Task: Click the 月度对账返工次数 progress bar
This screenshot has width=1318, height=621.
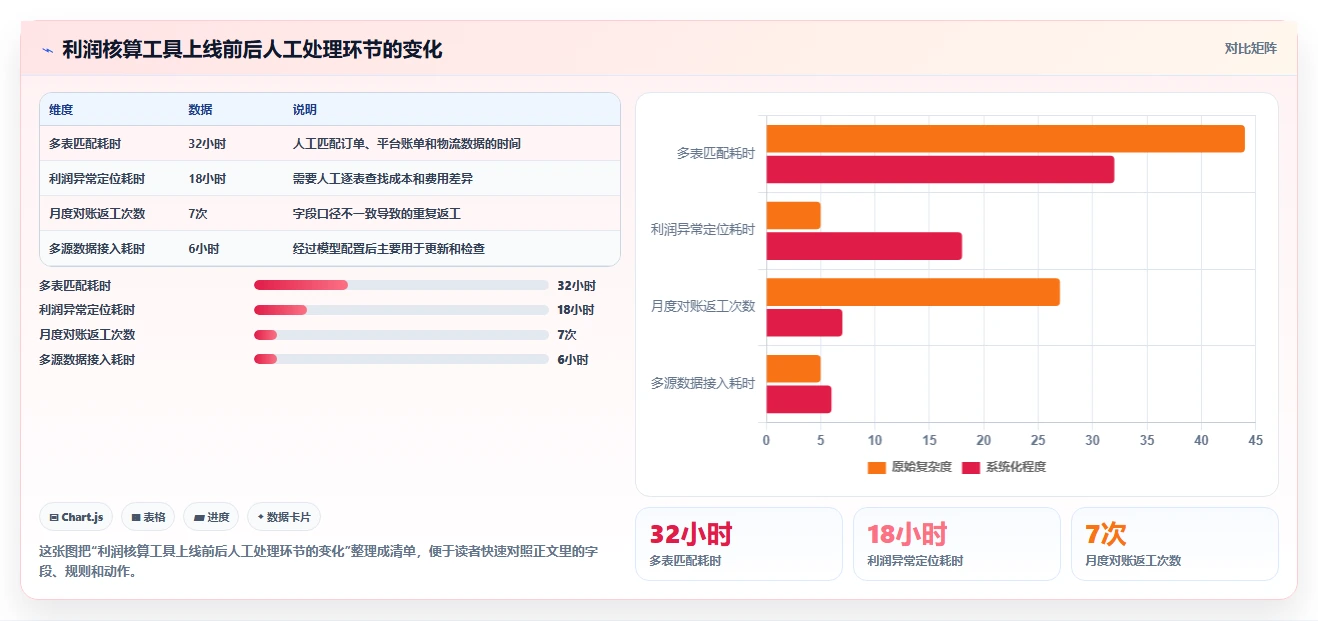Action: [x=401, y=335]
